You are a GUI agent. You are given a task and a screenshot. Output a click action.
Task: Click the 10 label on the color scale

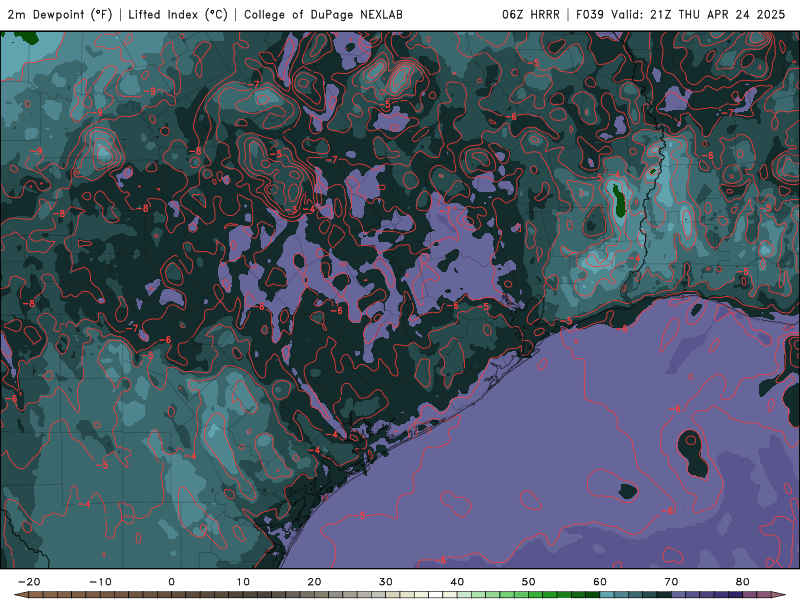click(x=243, y=582)
